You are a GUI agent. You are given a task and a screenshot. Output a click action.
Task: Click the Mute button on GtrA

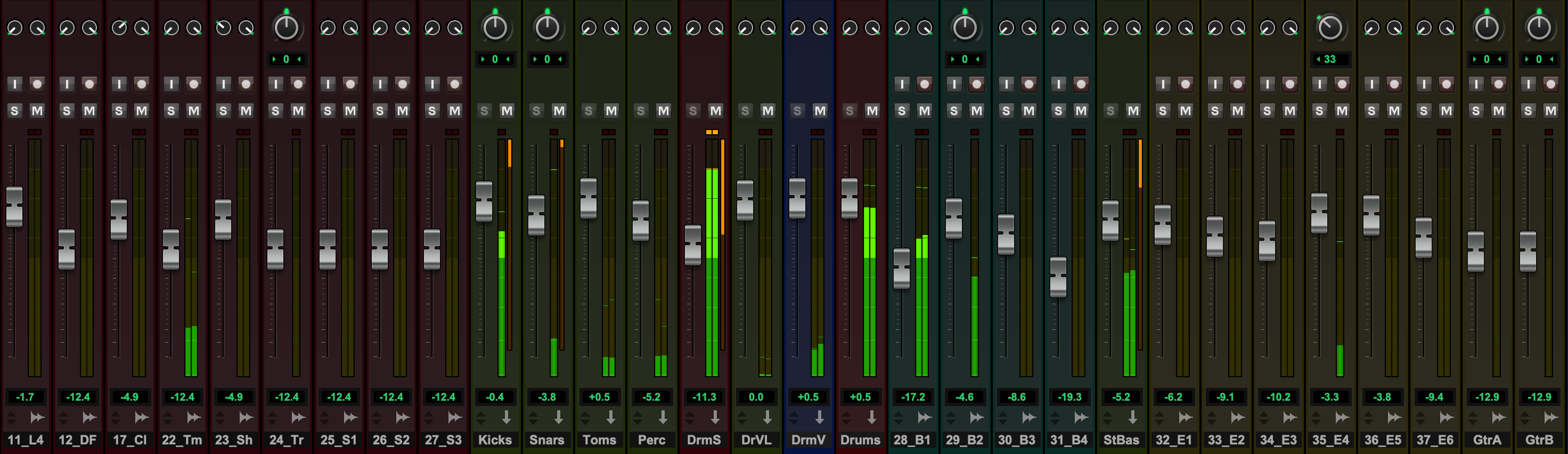[1499, 111]
